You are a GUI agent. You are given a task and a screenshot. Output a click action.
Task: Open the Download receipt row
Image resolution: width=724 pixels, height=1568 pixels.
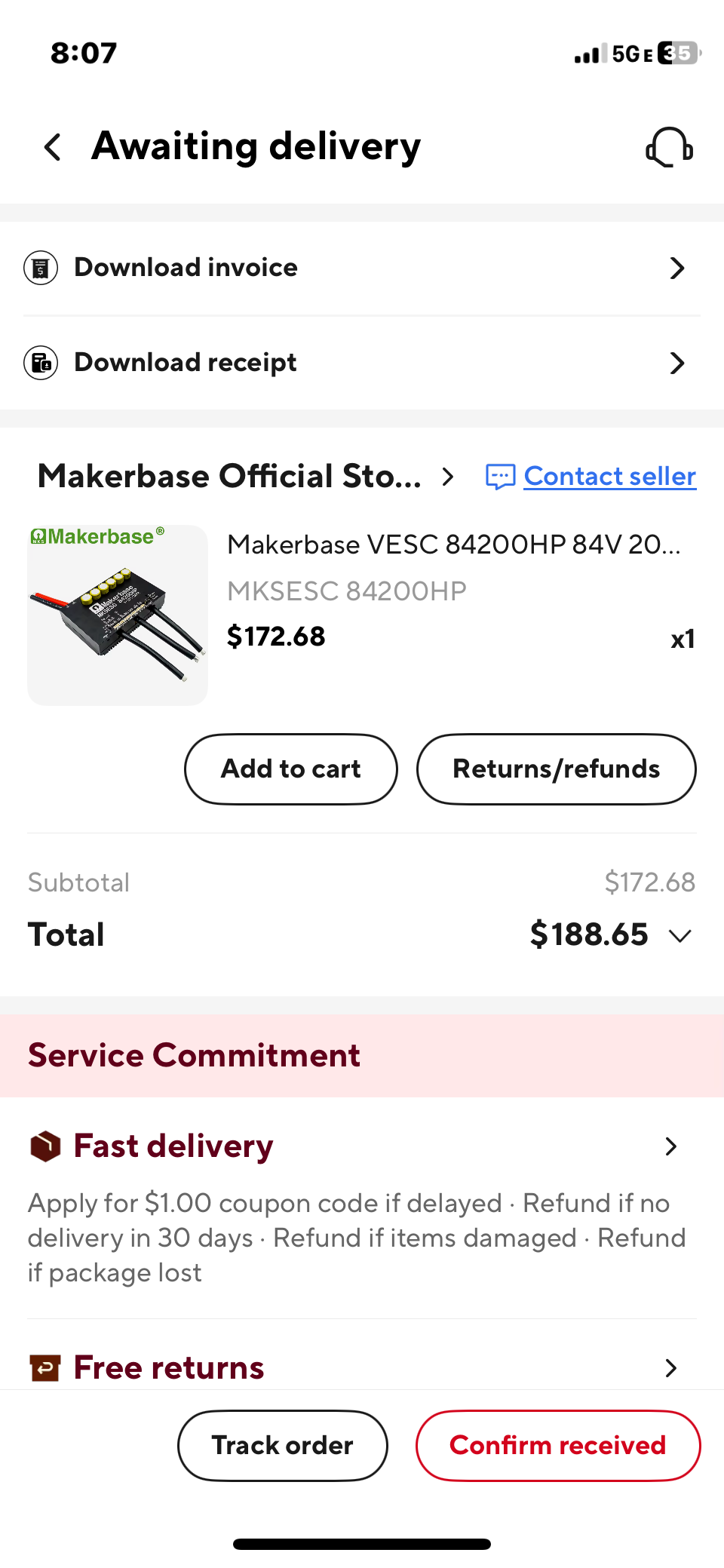point(362,363)
